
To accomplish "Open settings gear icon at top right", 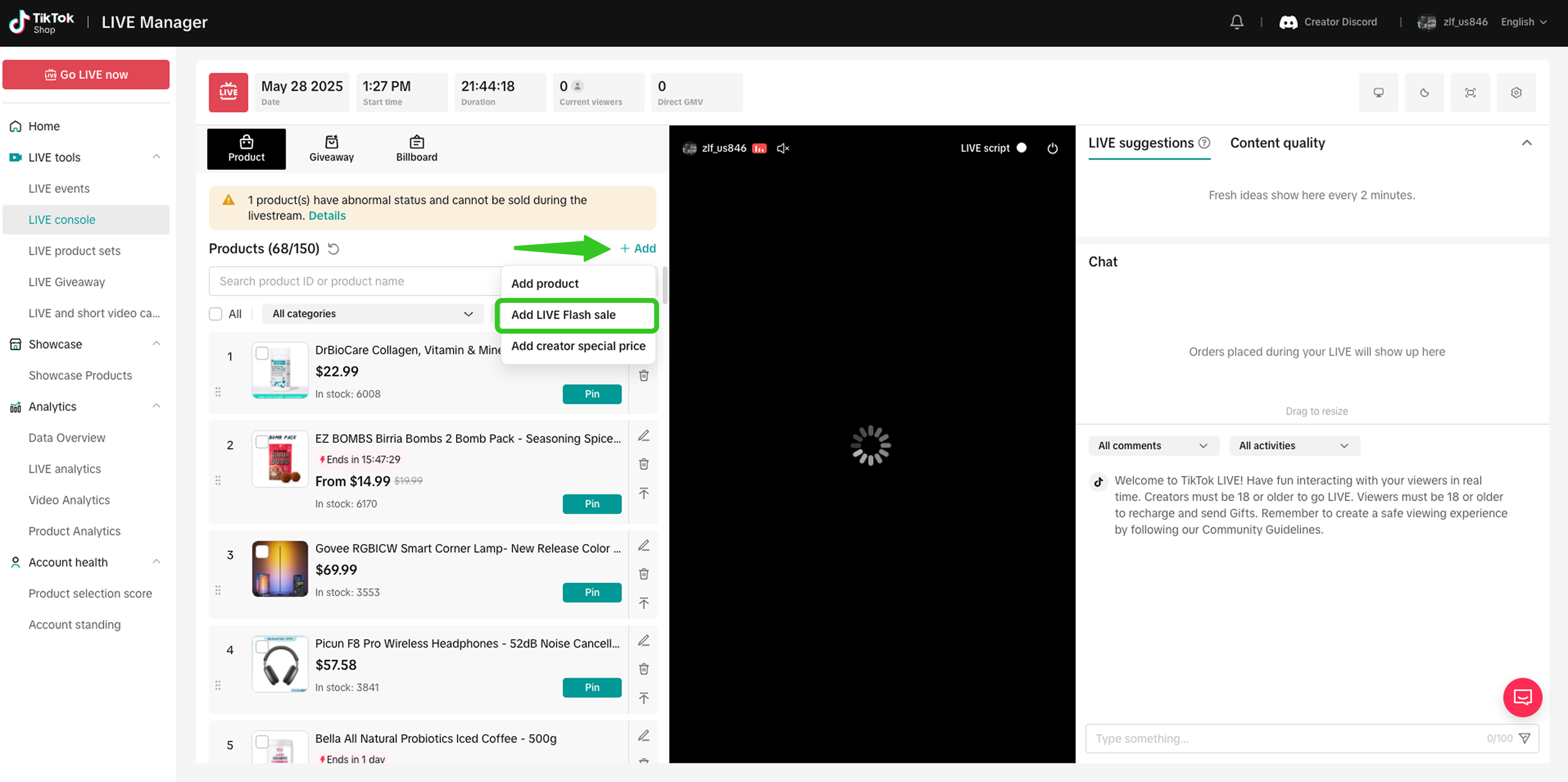I will (1516, 93).
